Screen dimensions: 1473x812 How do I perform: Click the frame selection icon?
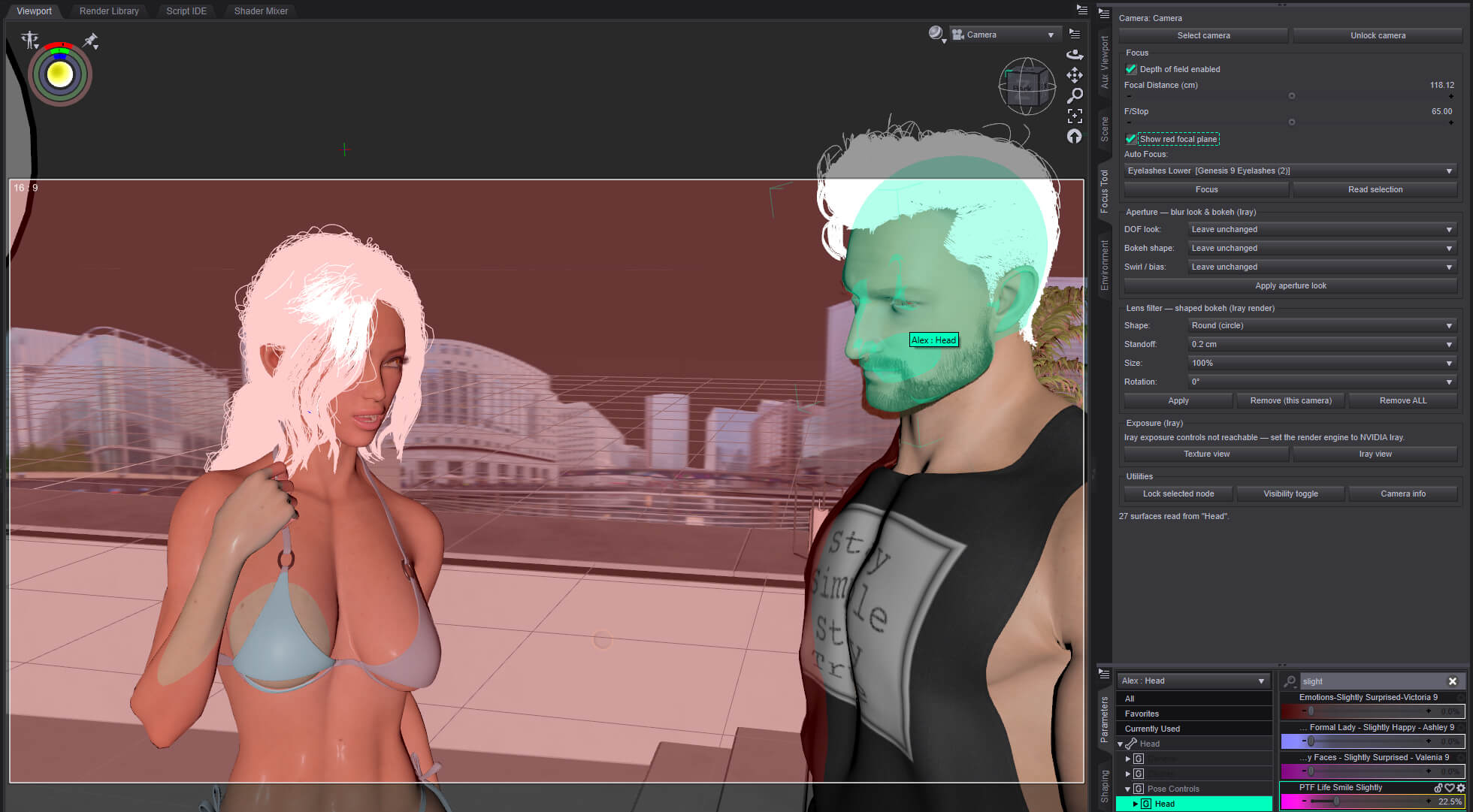pos(1075,116)
